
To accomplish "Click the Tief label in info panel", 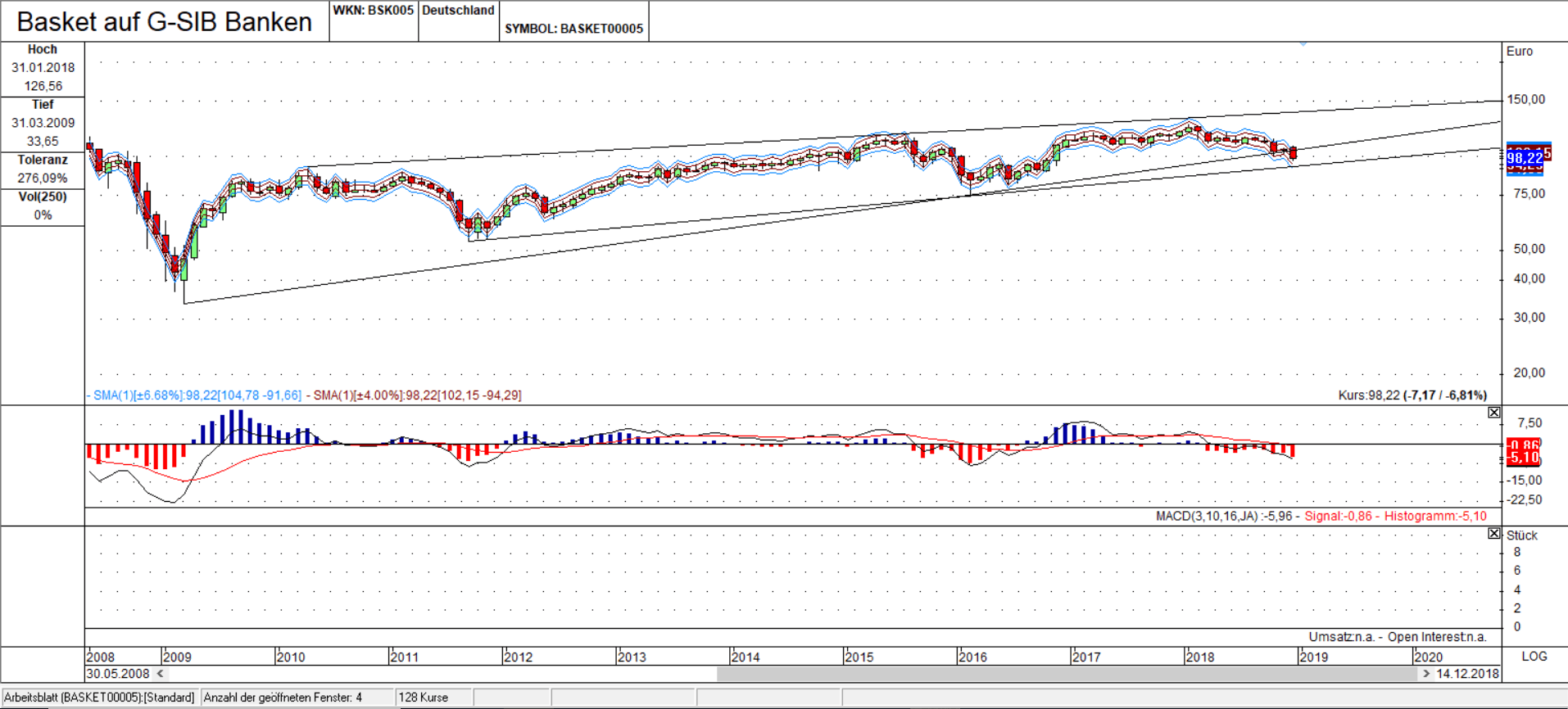I will click(x=43, y=104).
